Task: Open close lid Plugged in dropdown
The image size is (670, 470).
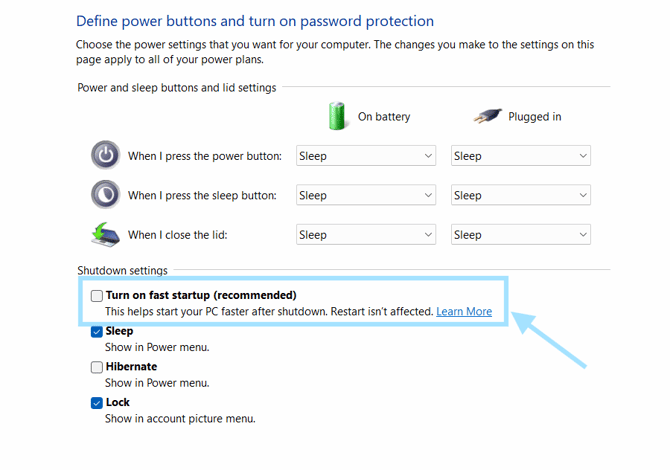Action: click(x=520, y=235)
